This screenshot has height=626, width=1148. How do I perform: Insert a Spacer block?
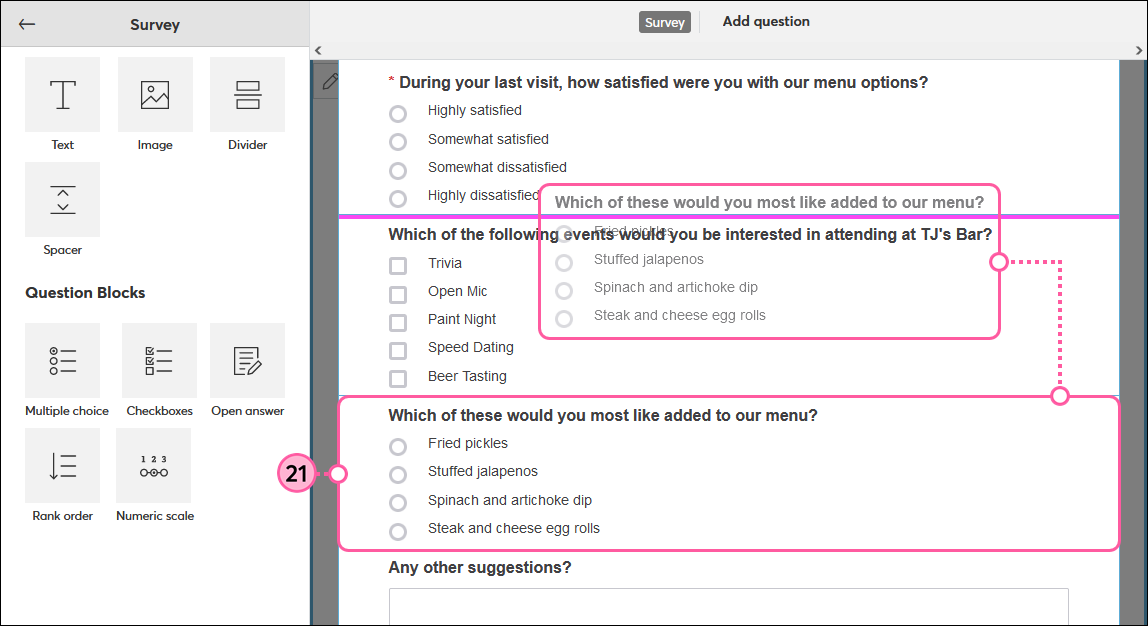(62, 199)
